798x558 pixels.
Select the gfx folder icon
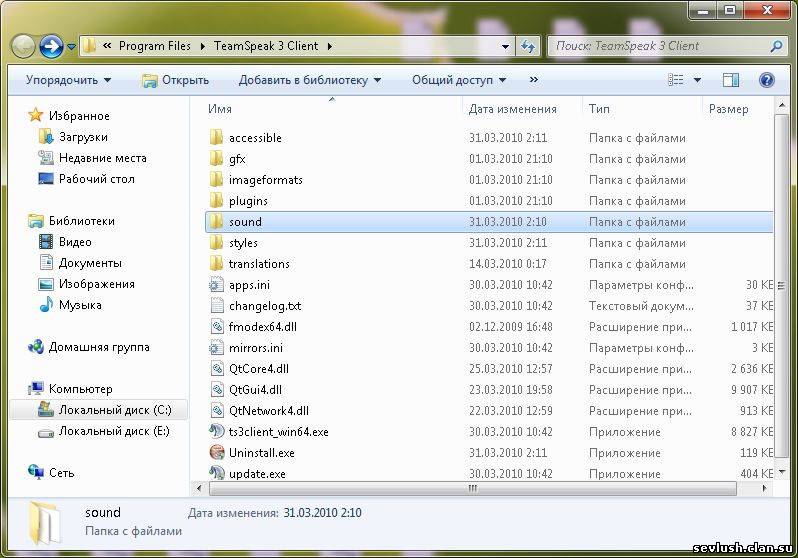pos(216,158)
